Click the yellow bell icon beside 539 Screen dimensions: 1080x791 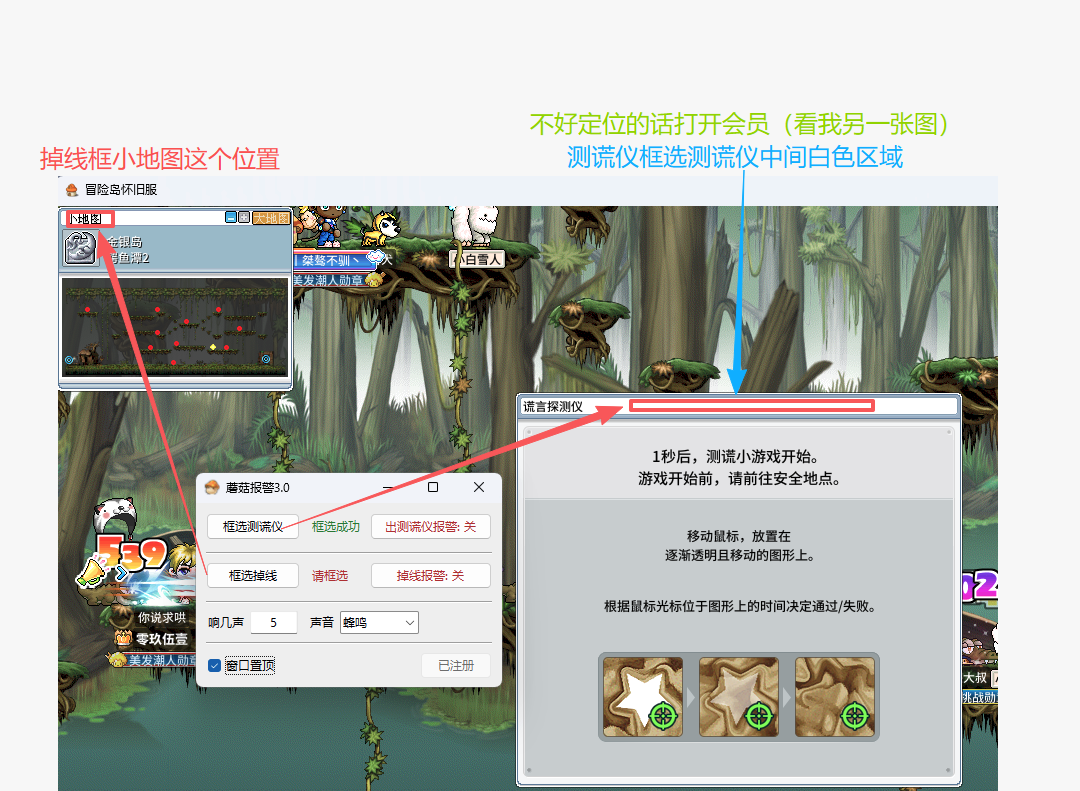90,573
